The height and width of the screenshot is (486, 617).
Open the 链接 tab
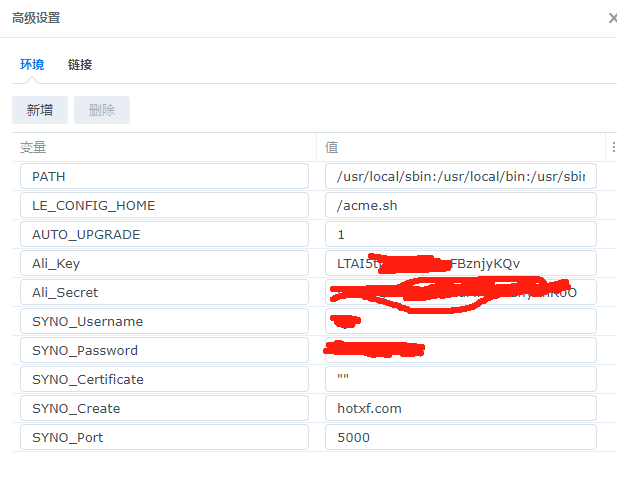tap(80, 64)
